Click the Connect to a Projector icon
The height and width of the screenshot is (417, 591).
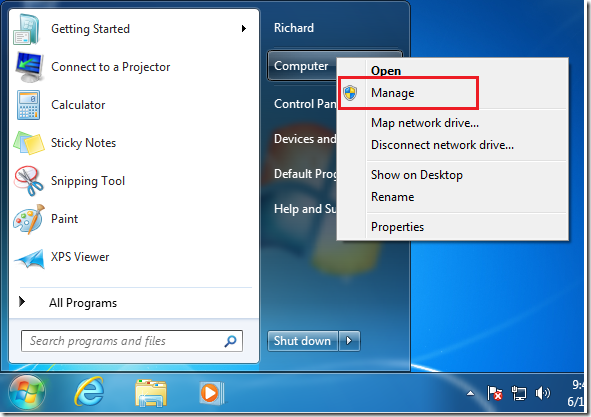pos(29,67)
